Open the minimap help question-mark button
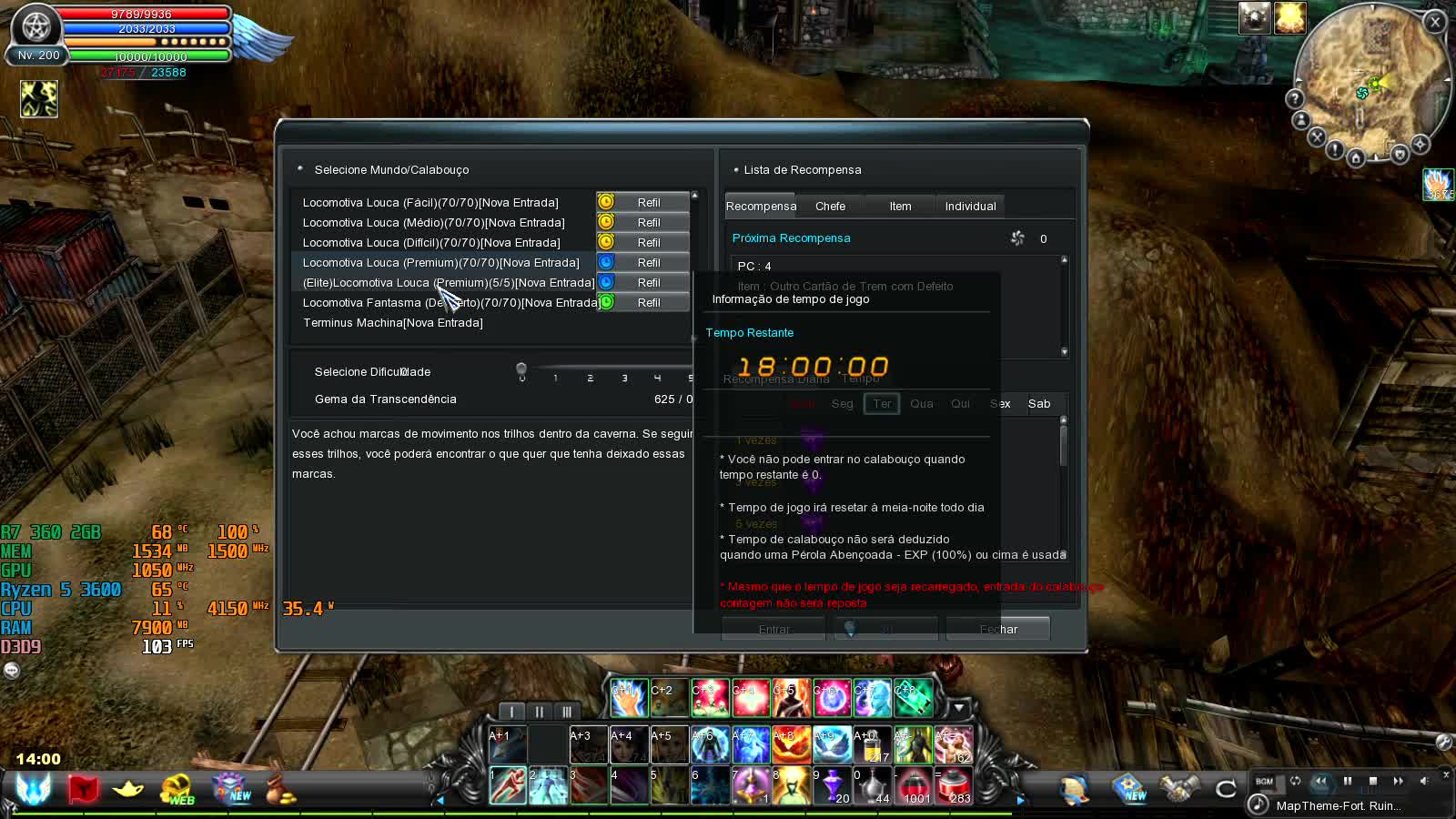The width and height of the screenshot is (1456, 819). [x=1295, y=98]
